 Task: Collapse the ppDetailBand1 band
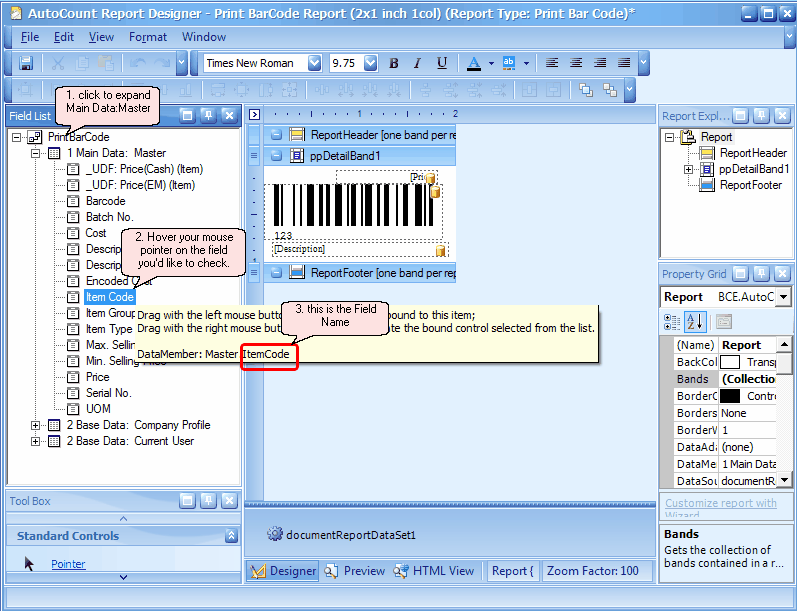[276, 156]
